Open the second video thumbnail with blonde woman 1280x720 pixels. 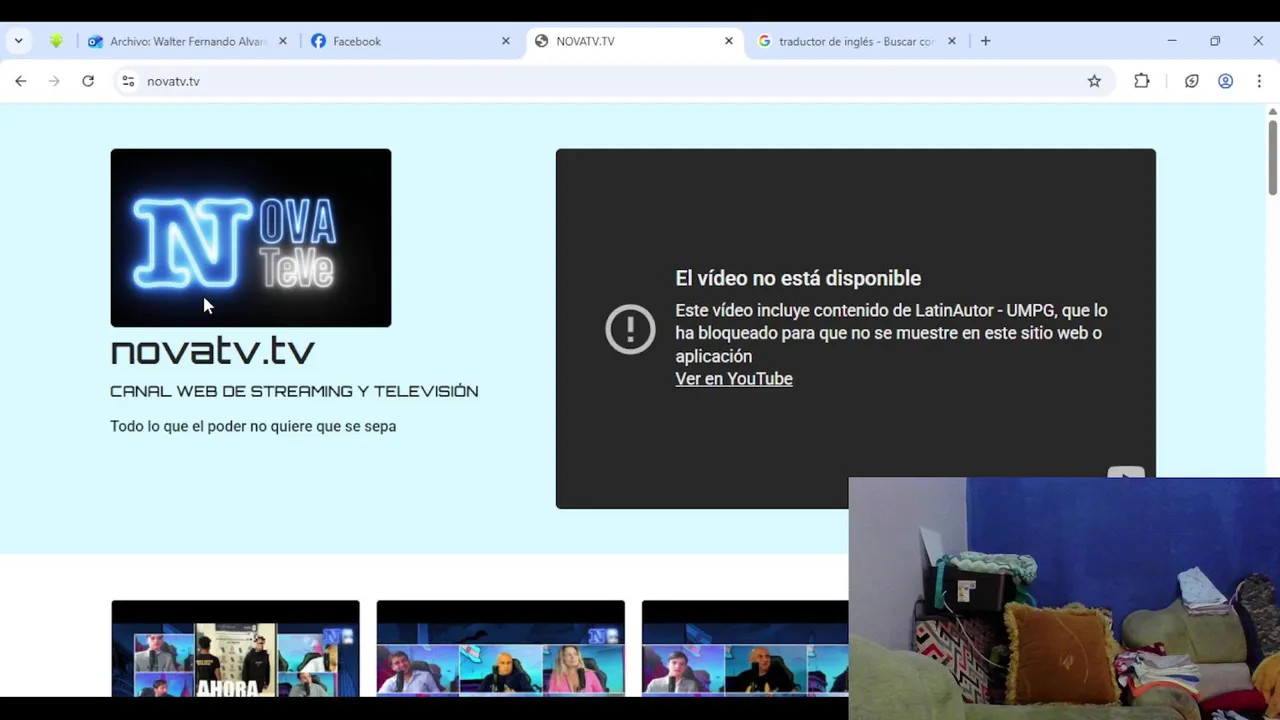[501, 648]
